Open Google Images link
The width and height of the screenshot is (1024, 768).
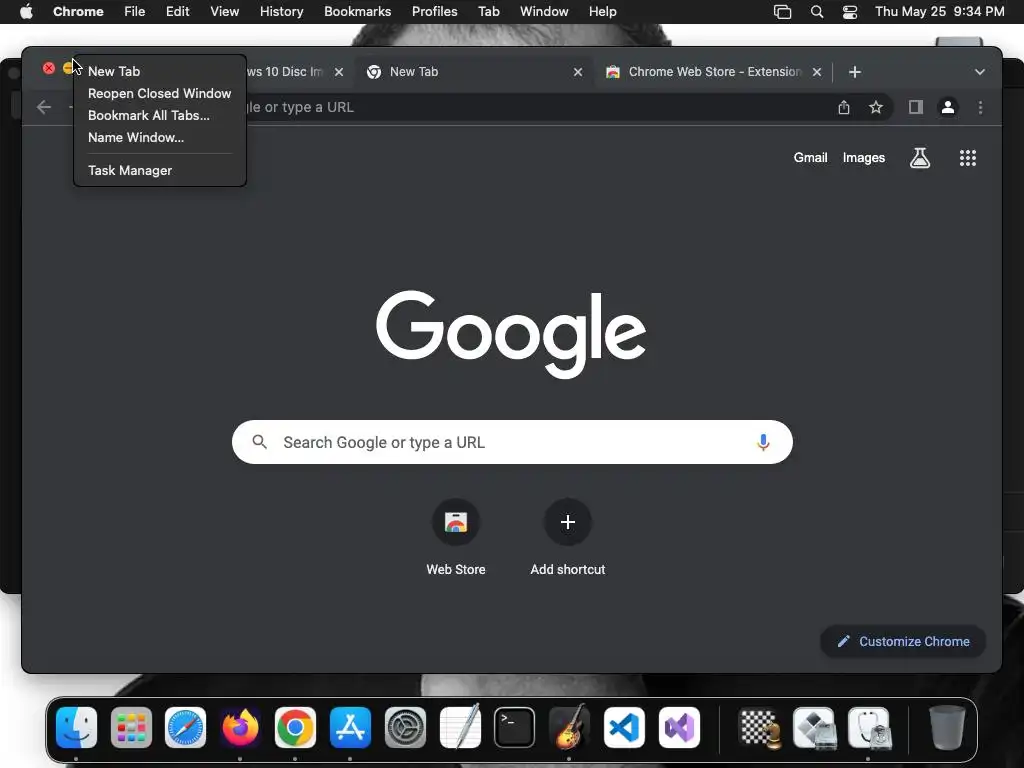pyautogui.click(x=863, y=157)
